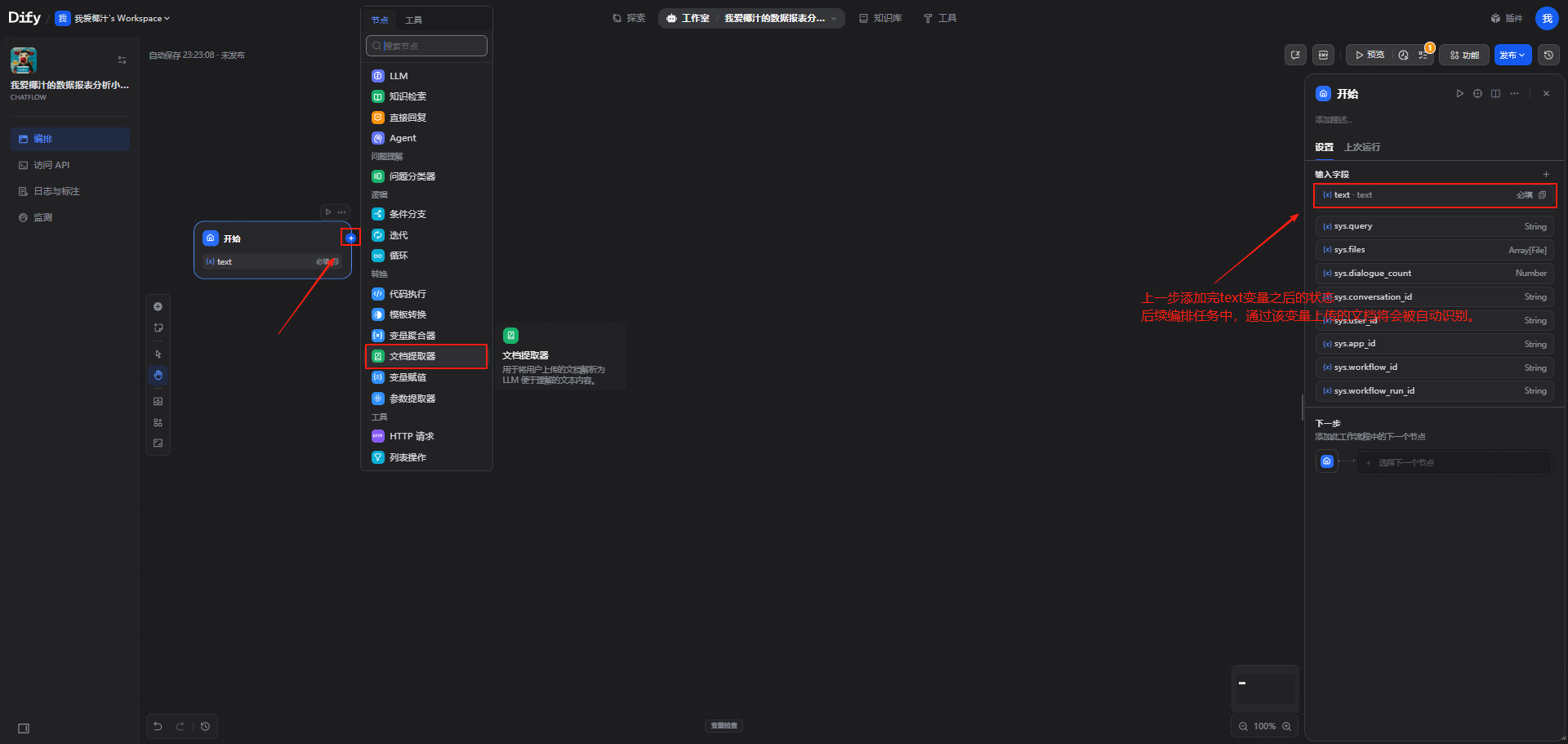Select the 节点 tab in node picker
1568x744 pixels.
pos(380,20)
